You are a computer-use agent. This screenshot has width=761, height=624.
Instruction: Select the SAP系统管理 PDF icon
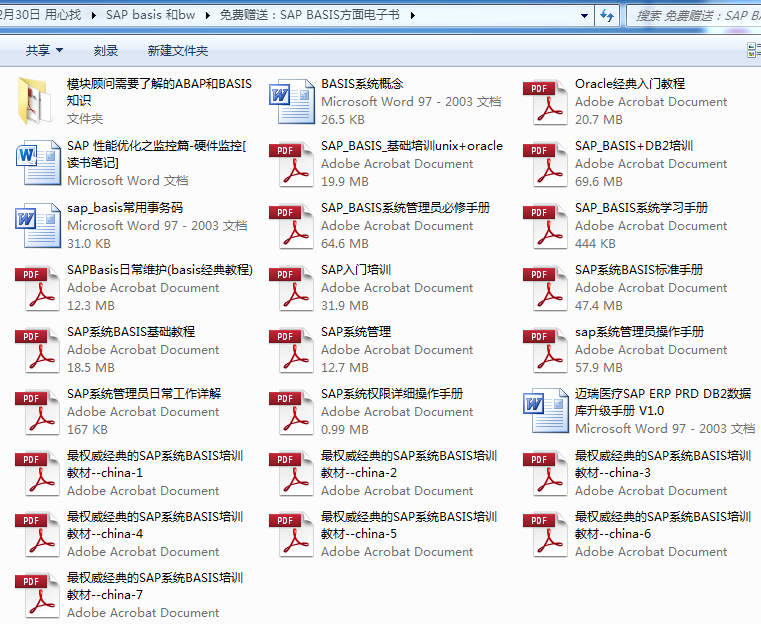[291, 350]
